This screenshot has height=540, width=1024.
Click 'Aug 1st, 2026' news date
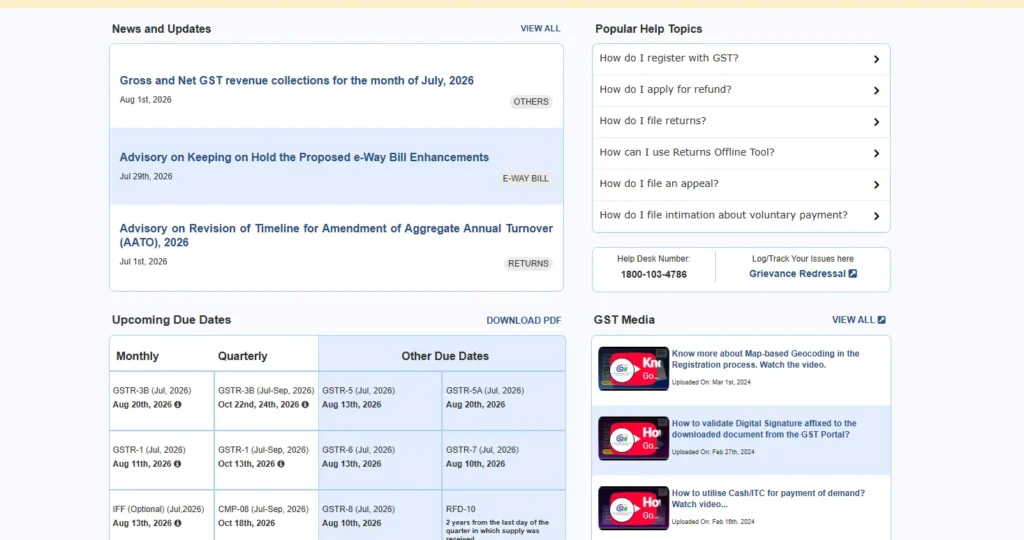click(146, 100)
